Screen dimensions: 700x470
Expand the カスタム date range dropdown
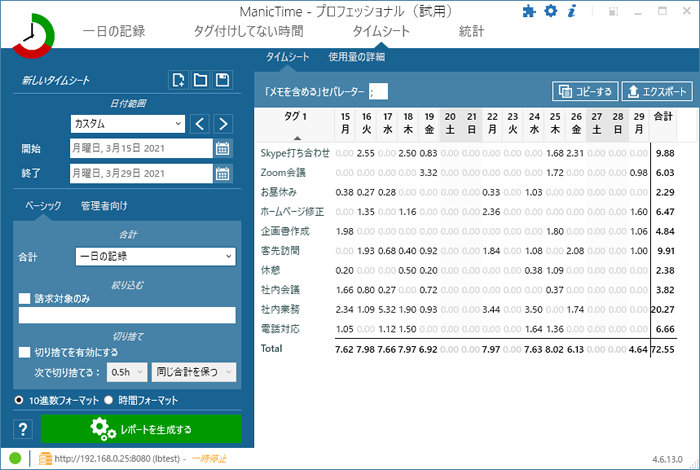(x=128, y=124)
